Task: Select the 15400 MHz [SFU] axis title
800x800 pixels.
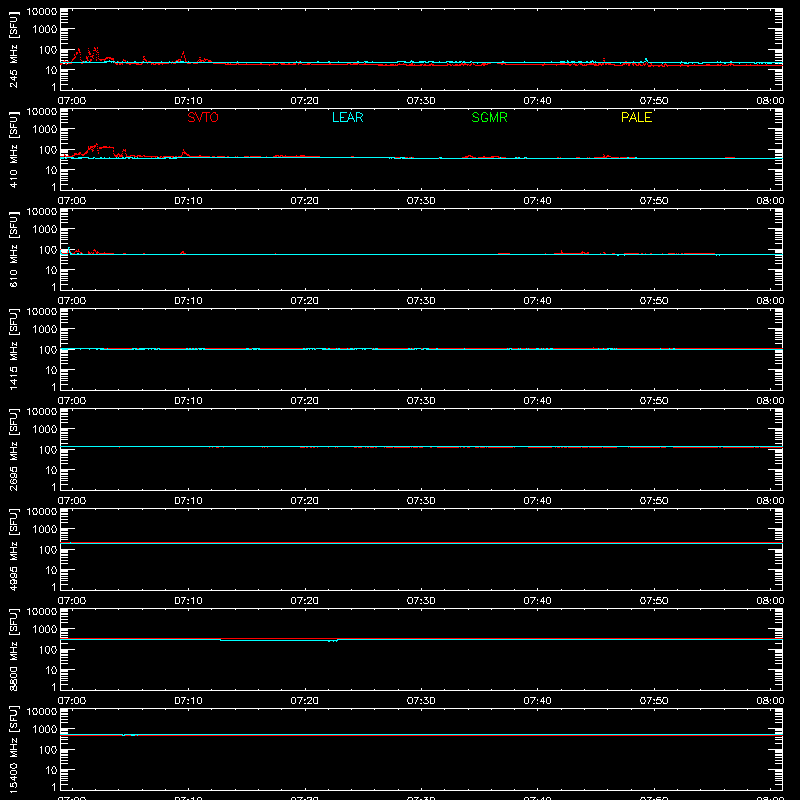Action: 13,749
